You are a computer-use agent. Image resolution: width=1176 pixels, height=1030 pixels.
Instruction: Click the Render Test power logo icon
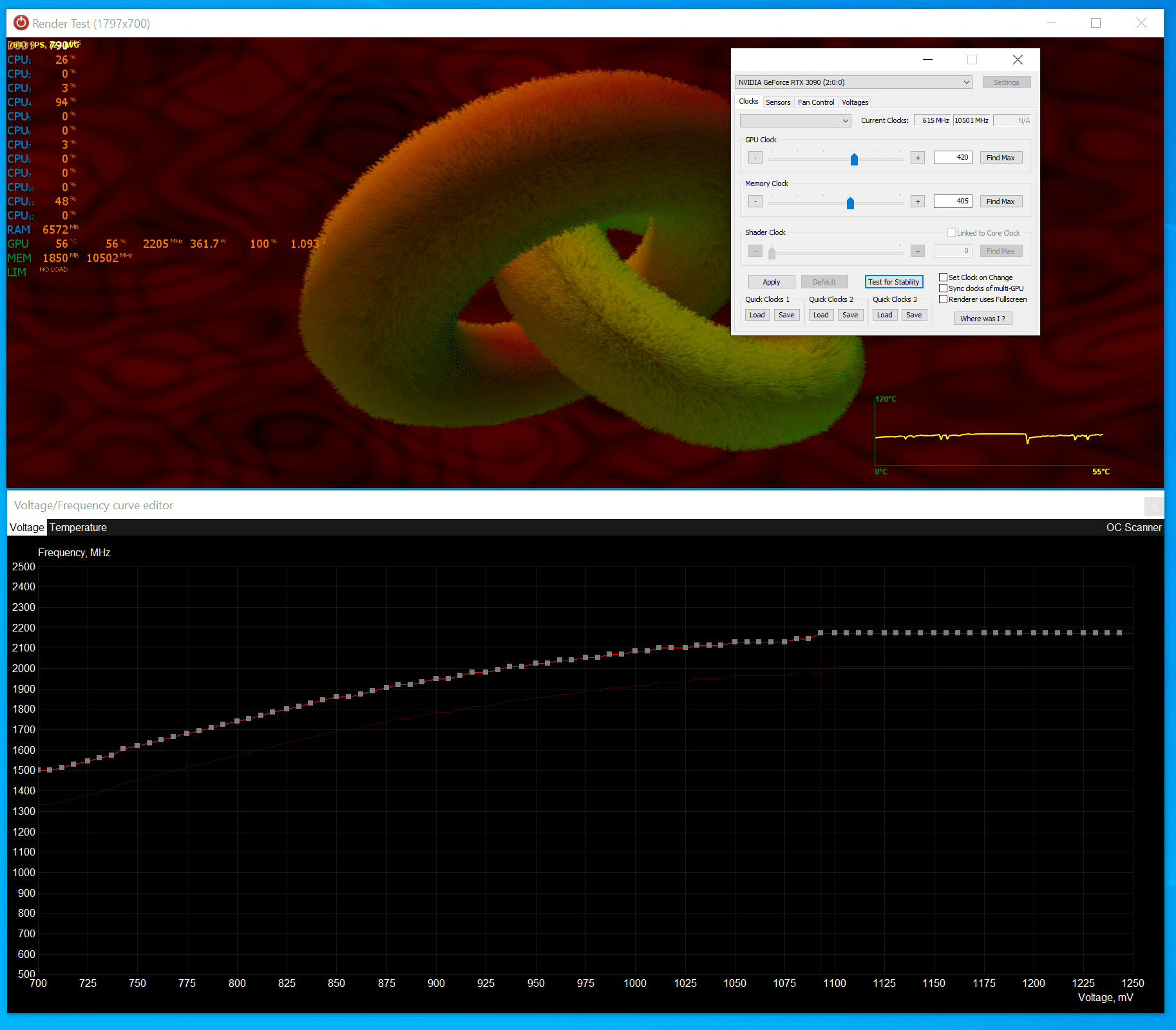pos(21,23)
